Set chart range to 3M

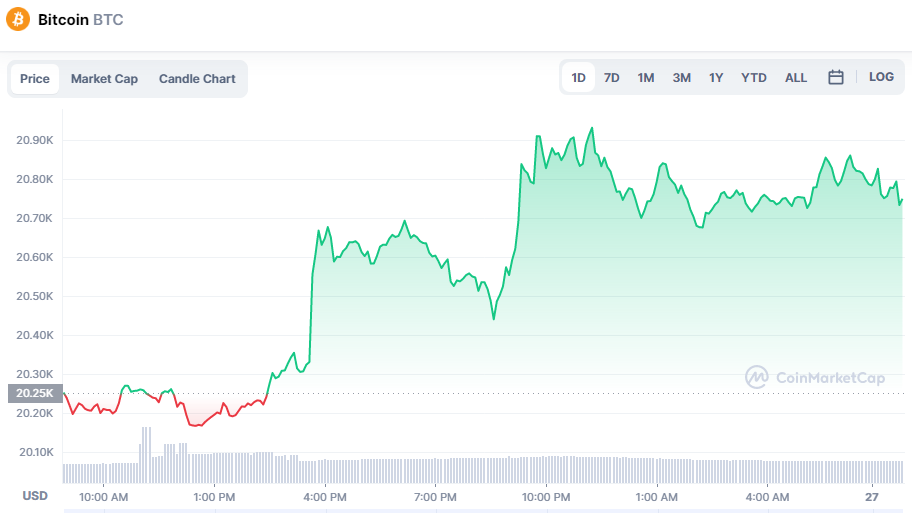click(681, 78)
